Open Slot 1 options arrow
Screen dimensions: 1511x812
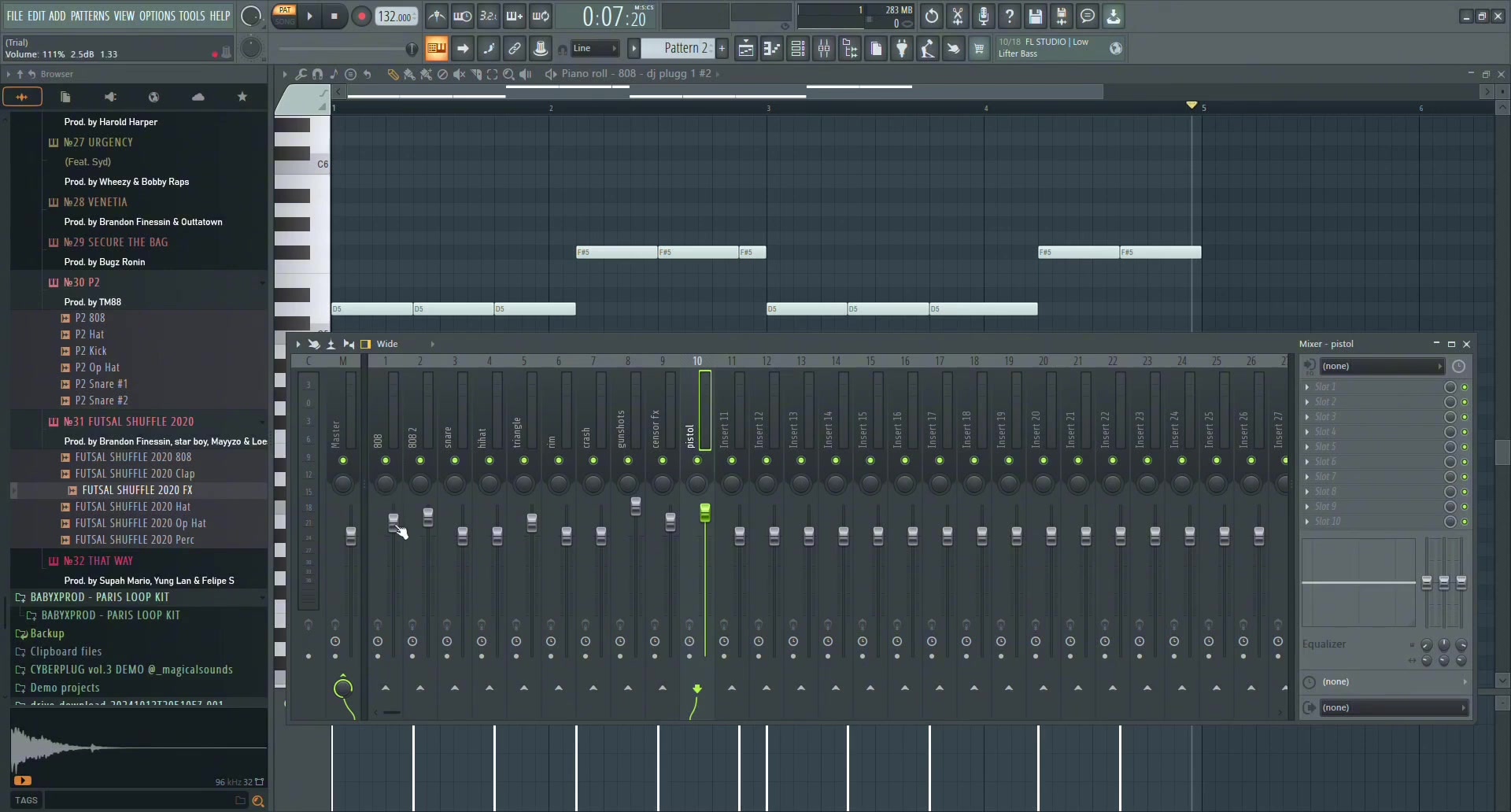pyautogui.click(x=1307, y=387)
